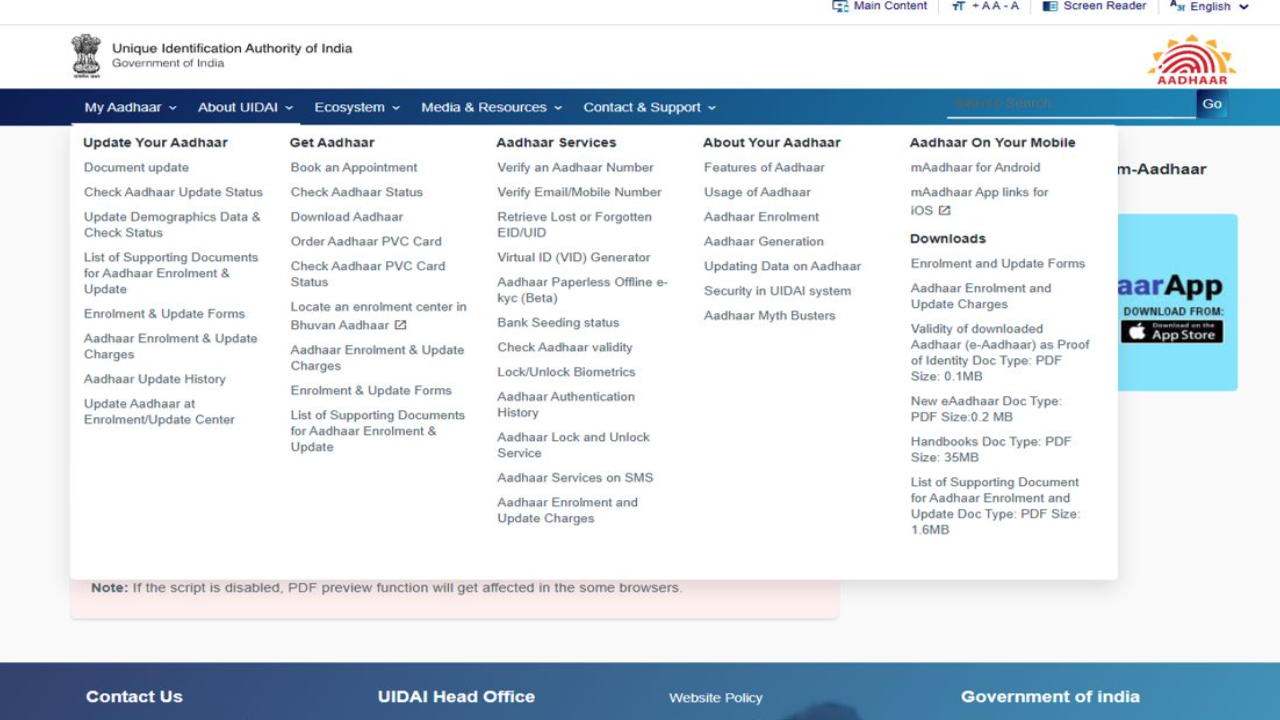Viewport: 1280px width, 720px height.
Task: Click the external link icon beside iOS
Action: (x=944, y=211)
